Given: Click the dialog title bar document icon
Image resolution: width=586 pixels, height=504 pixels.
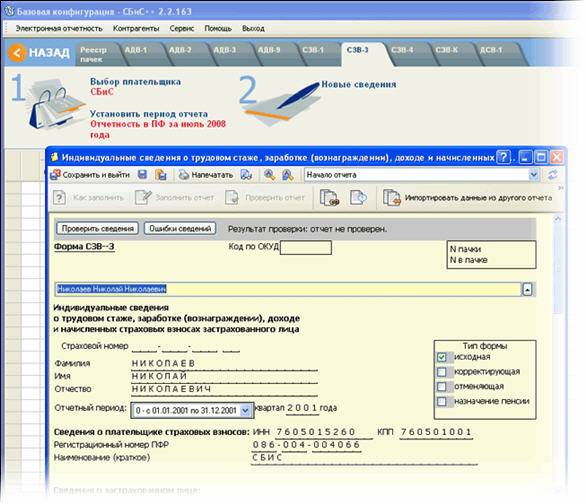Looking at the screenshot, I should (x=55, y=157).
